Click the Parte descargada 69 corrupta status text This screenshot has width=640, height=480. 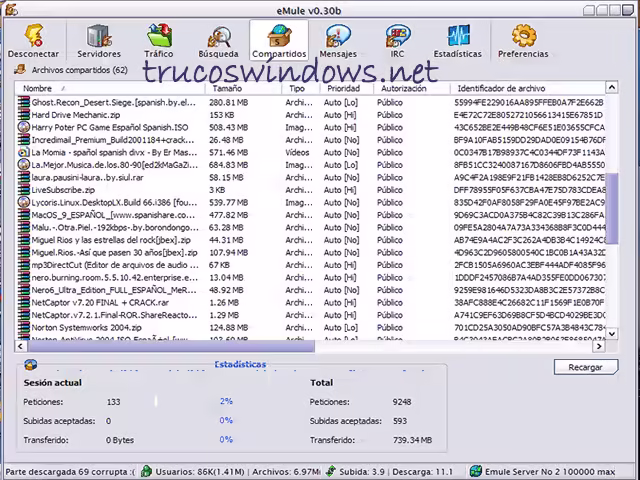[70, 471]
